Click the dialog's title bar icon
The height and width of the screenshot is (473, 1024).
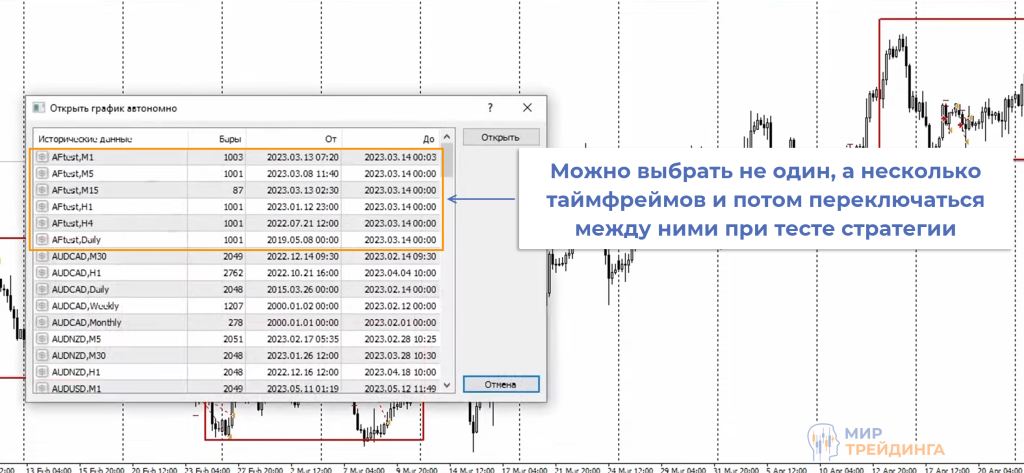pos(39,108)
